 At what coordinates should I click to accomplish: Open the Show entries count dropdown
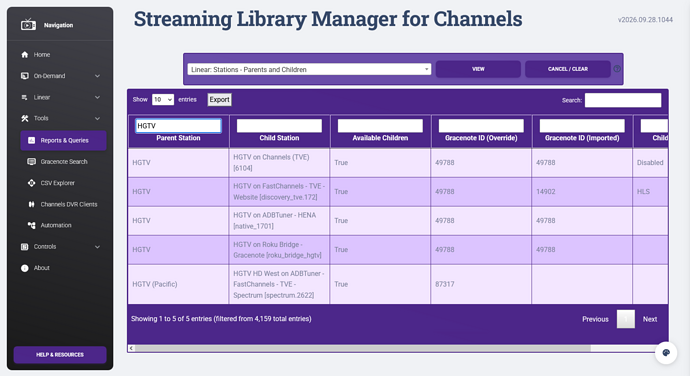point(163,100)
